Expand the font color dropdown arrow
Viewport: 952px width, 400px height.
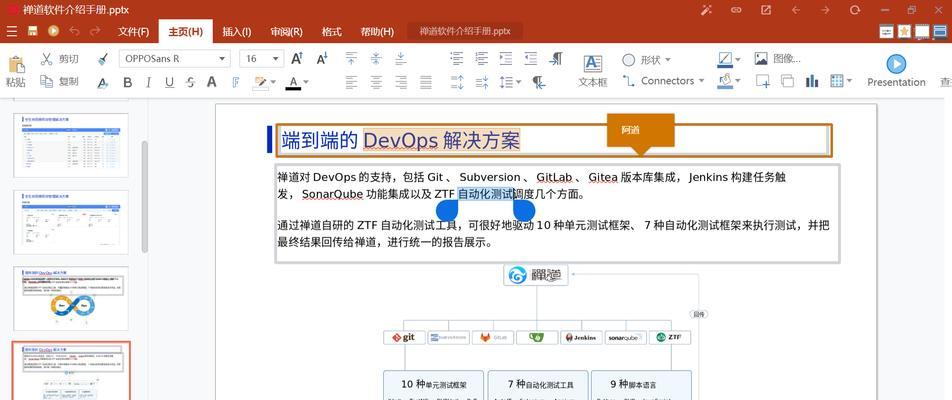point(306,82)
